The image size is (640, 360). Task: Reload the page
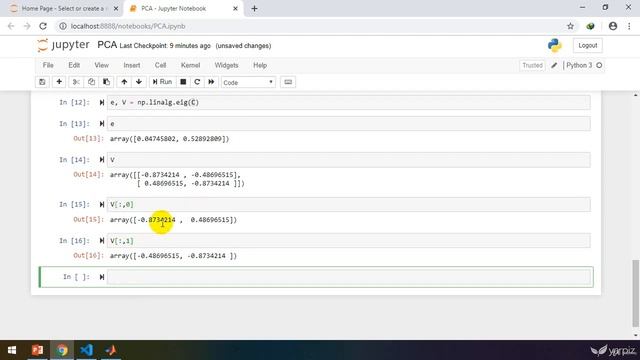(43, 26)
